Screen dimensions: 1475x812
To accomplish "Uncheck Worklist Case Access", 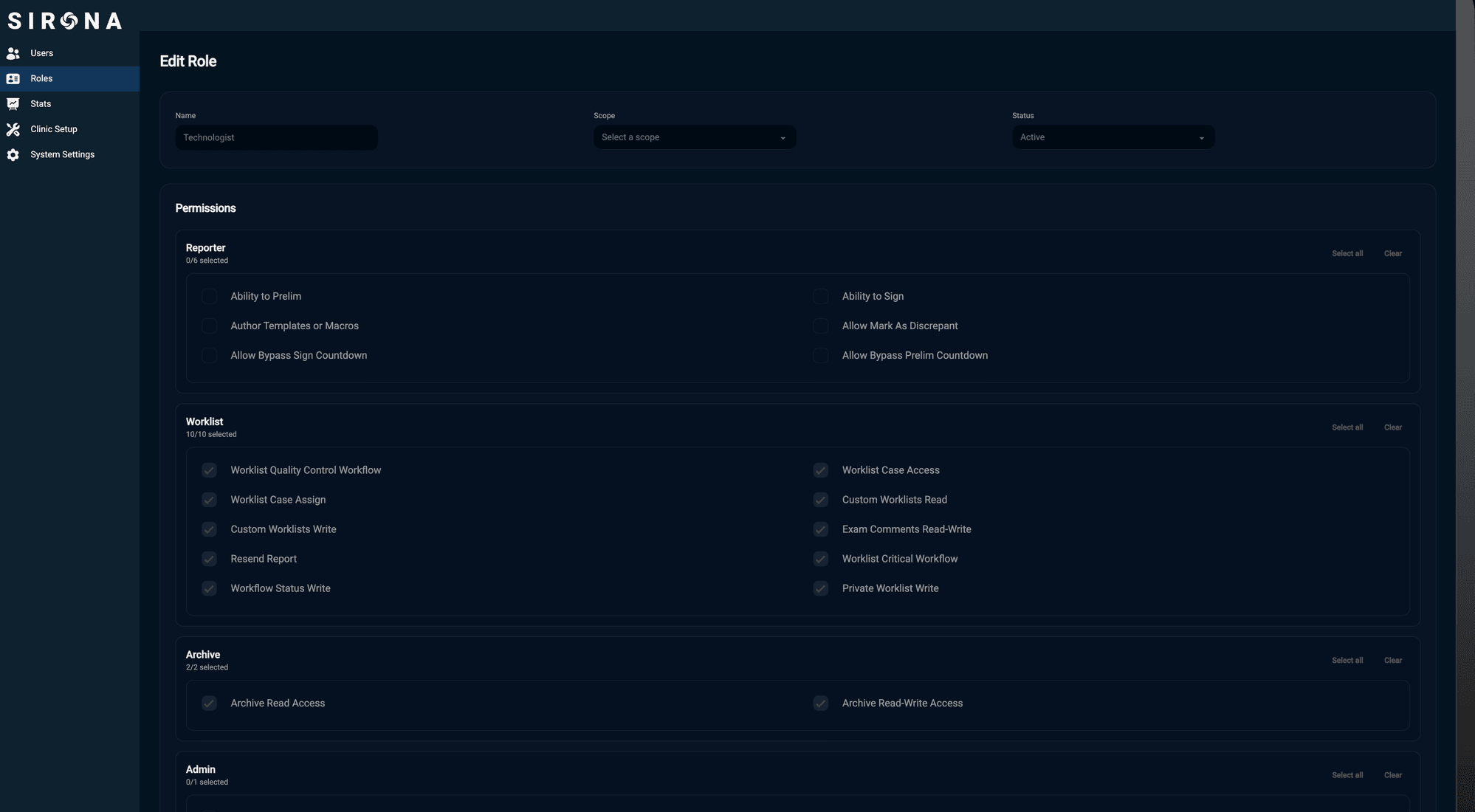I will [821, 470].
